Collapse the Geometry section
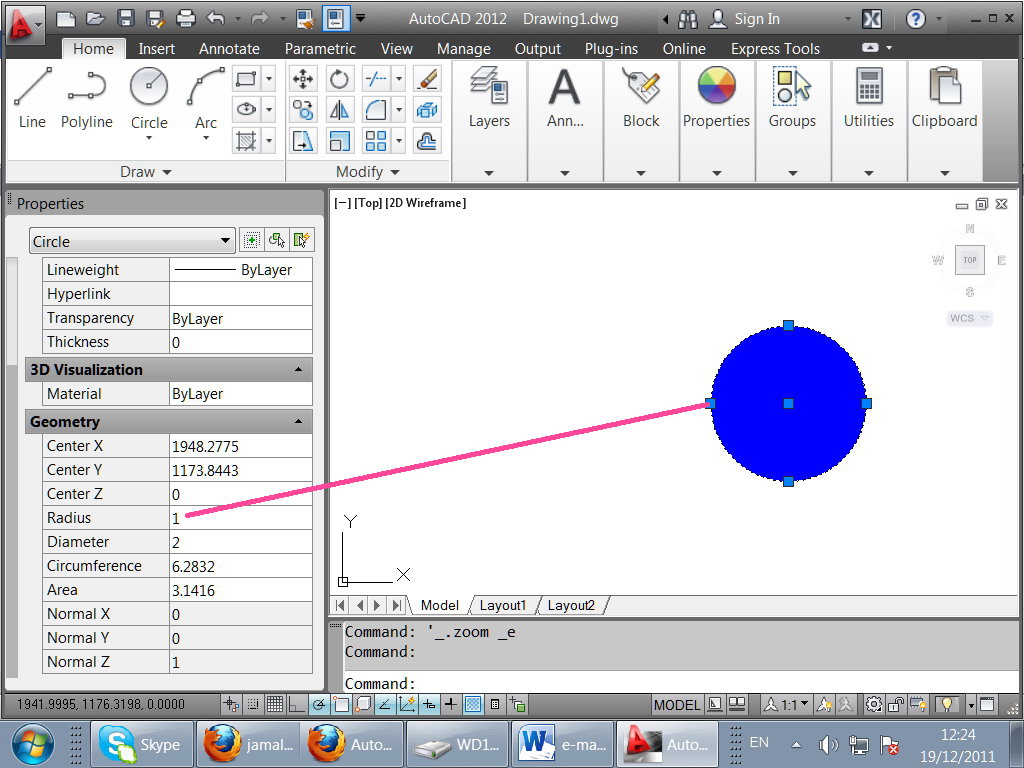 point(299,422)
